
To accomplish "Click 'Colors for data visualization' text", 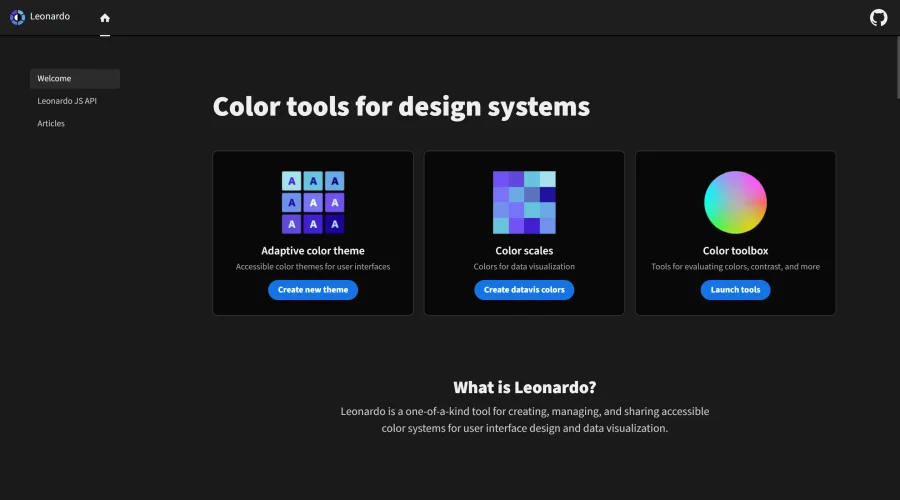I will coord(524,266).
